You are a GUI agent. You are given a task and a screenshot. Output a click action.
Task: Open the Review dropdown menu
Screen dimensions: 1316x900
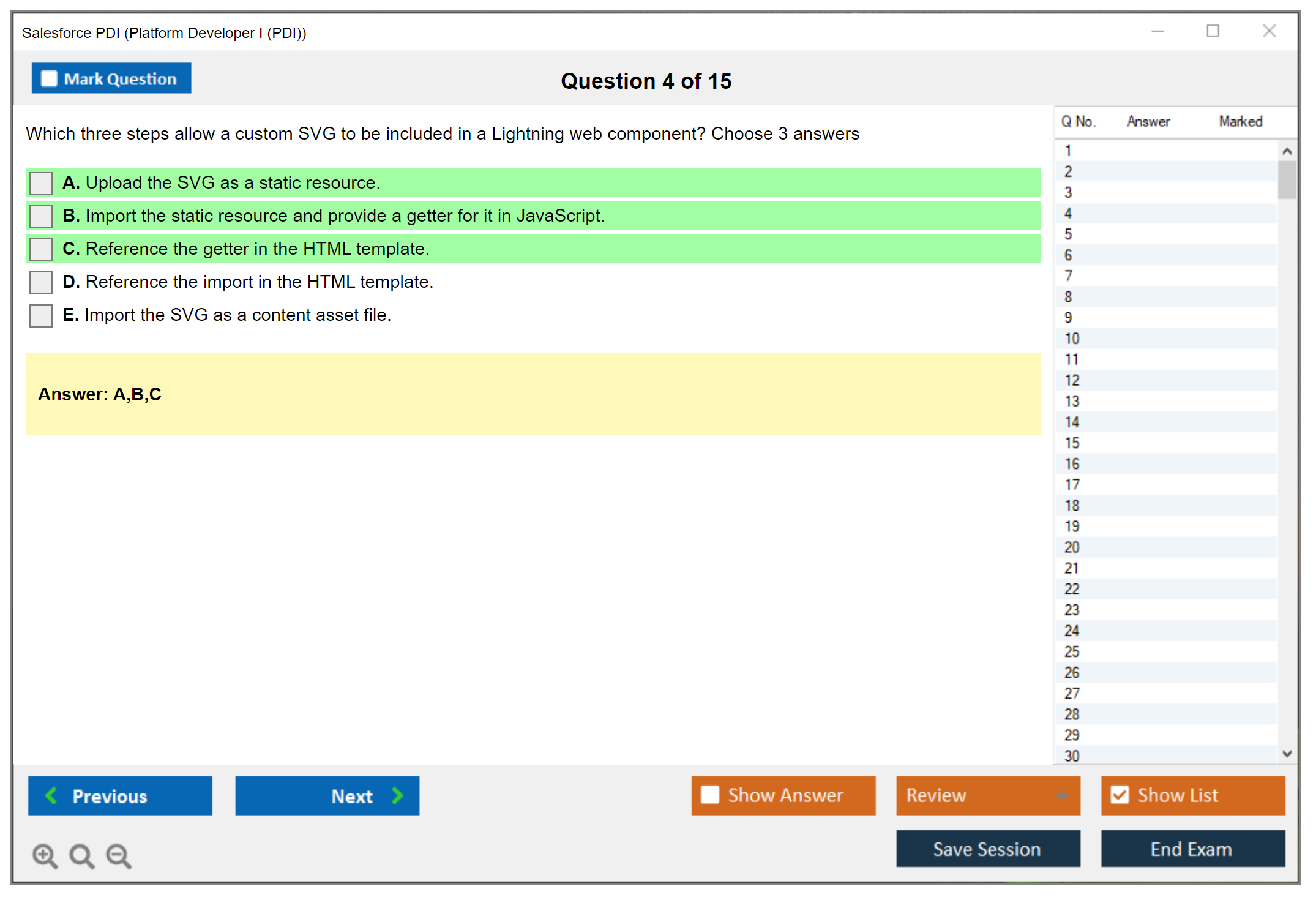(x=1062, y=795)
